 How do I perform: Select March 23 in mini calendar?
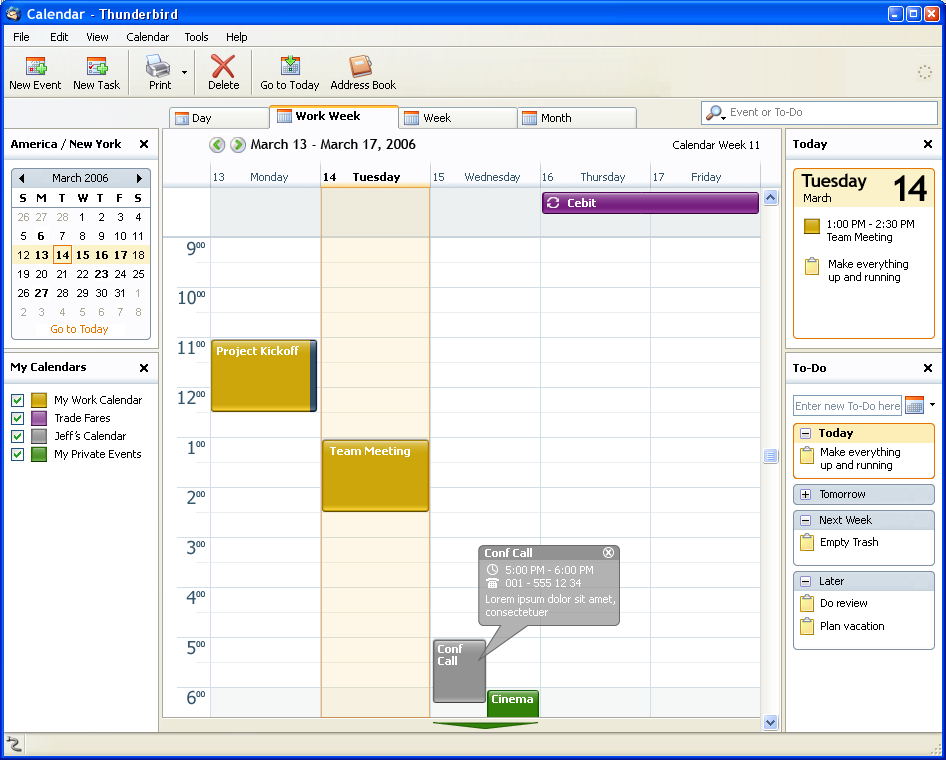coord(101,274)
